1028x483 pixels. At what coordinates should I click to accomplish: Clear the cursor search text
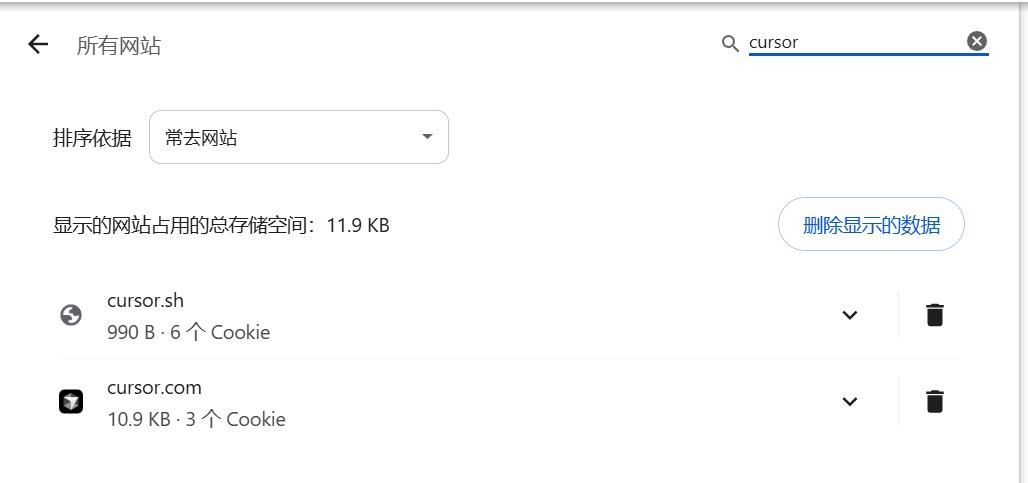(x=977, y=41)
